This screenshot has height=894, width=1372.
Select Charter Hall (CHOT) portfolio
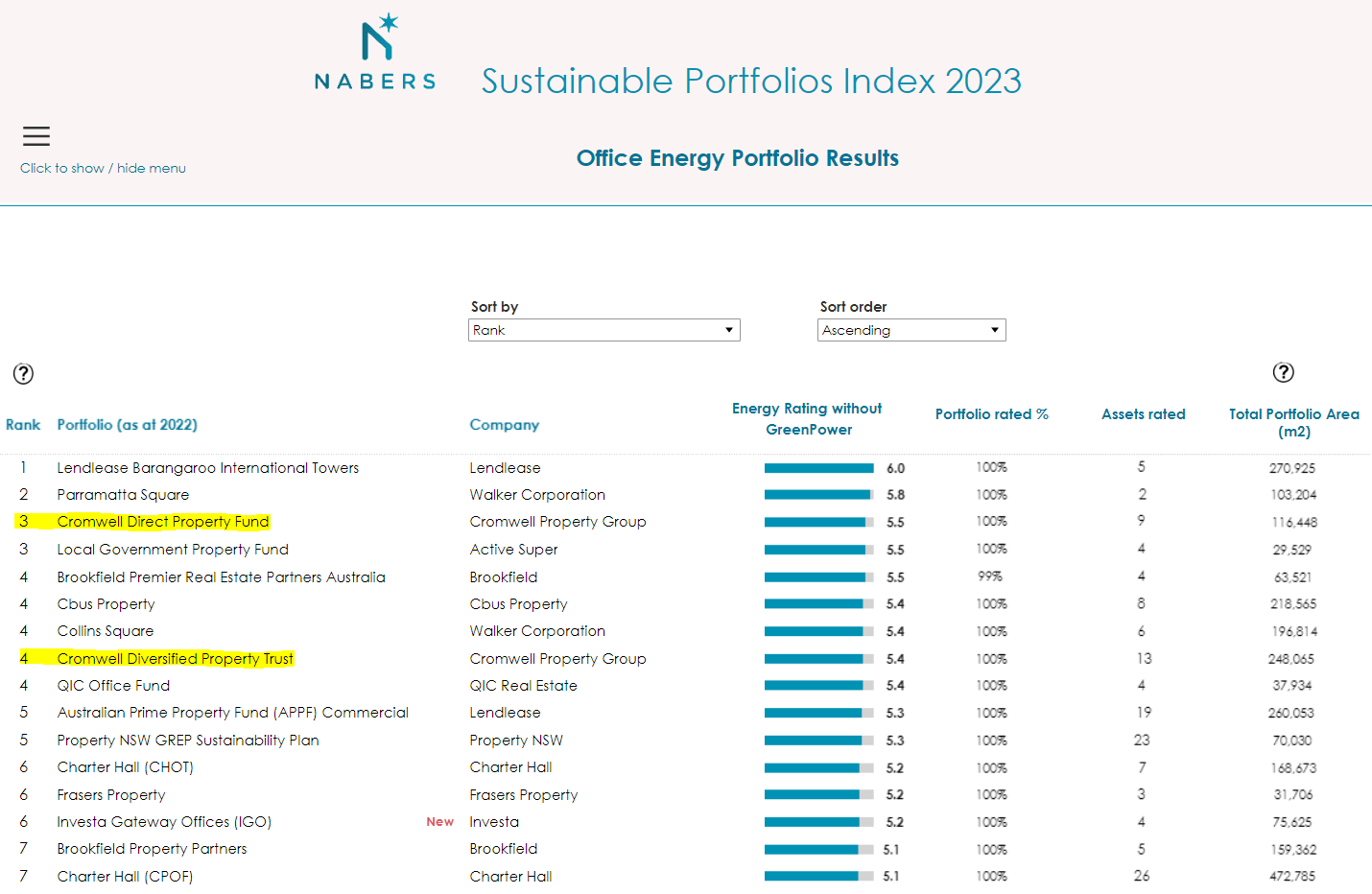[x=126, y=767]
